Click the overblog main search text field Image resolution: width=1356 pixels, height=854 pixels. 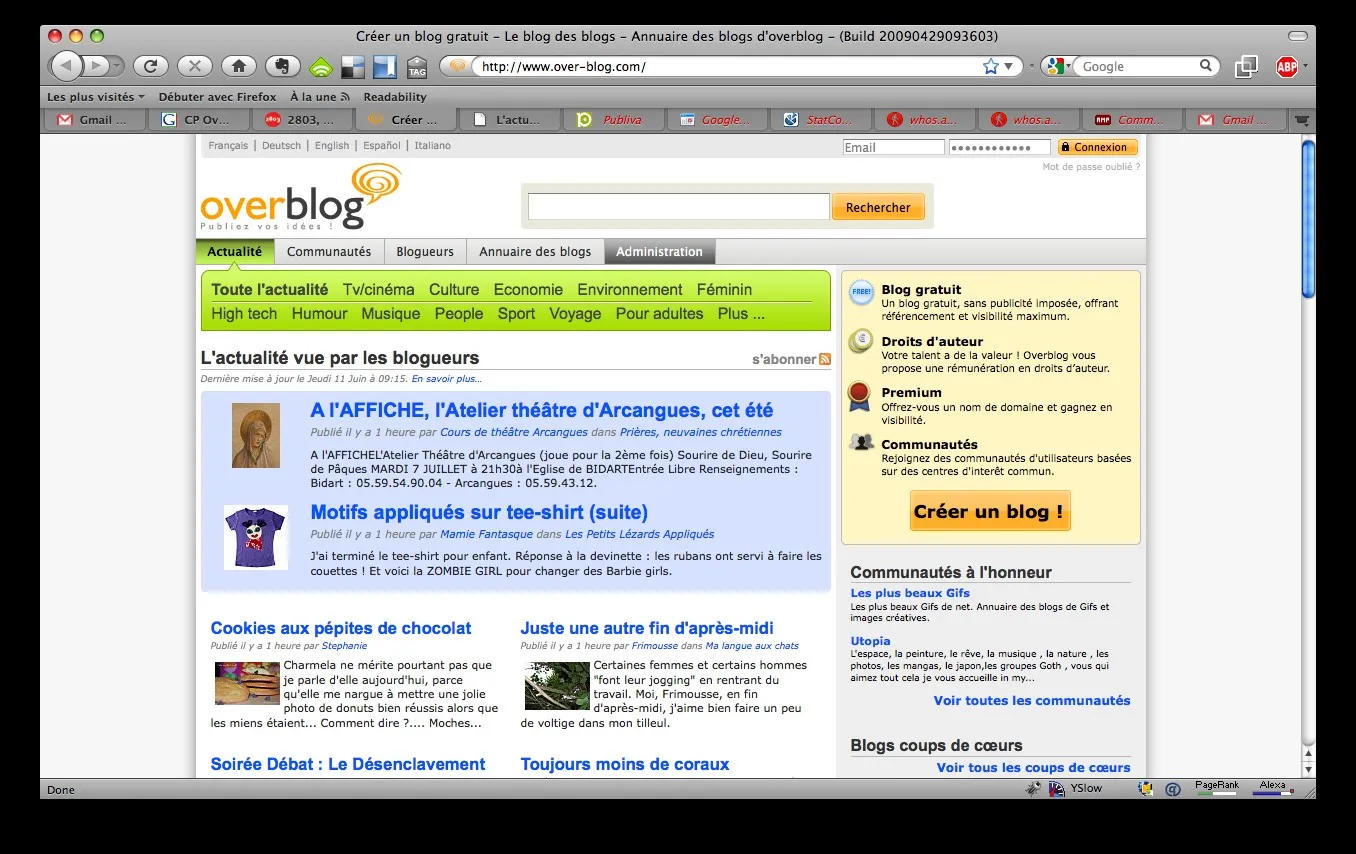[x=679, y=207]
